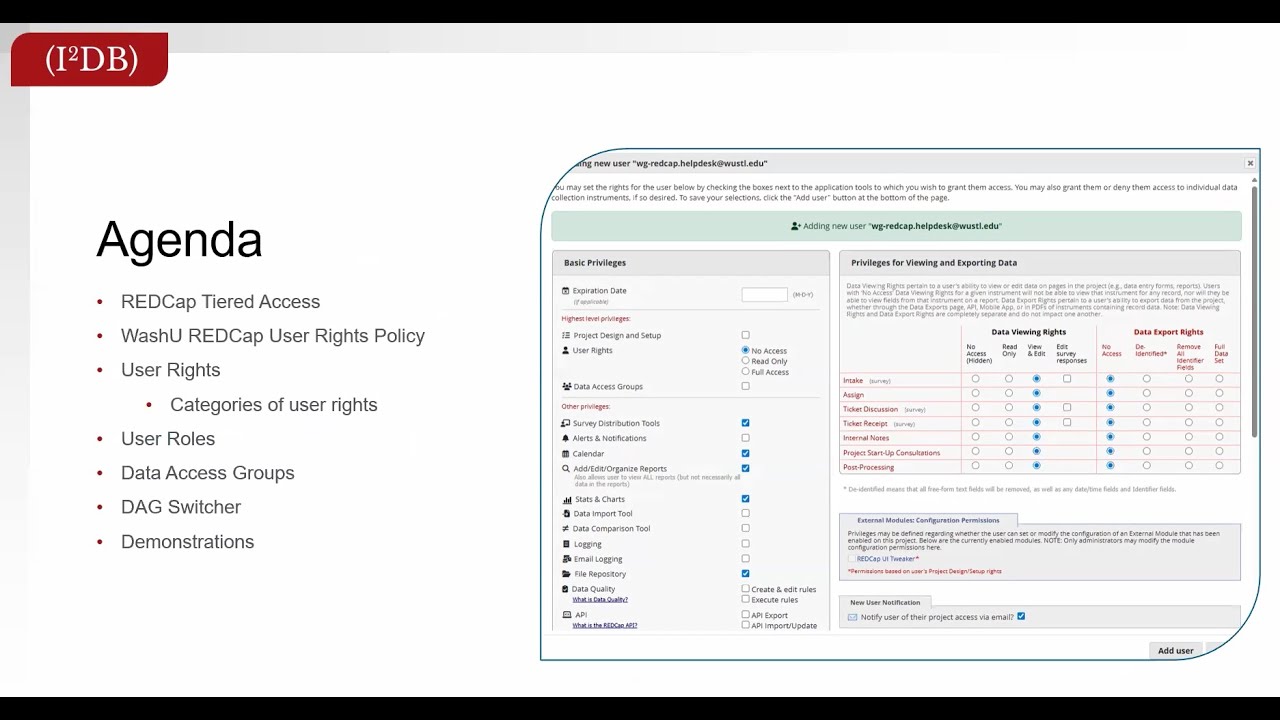Click the API computer icon
Viewport: 1280px width, 720px height.
coord(567,615)
